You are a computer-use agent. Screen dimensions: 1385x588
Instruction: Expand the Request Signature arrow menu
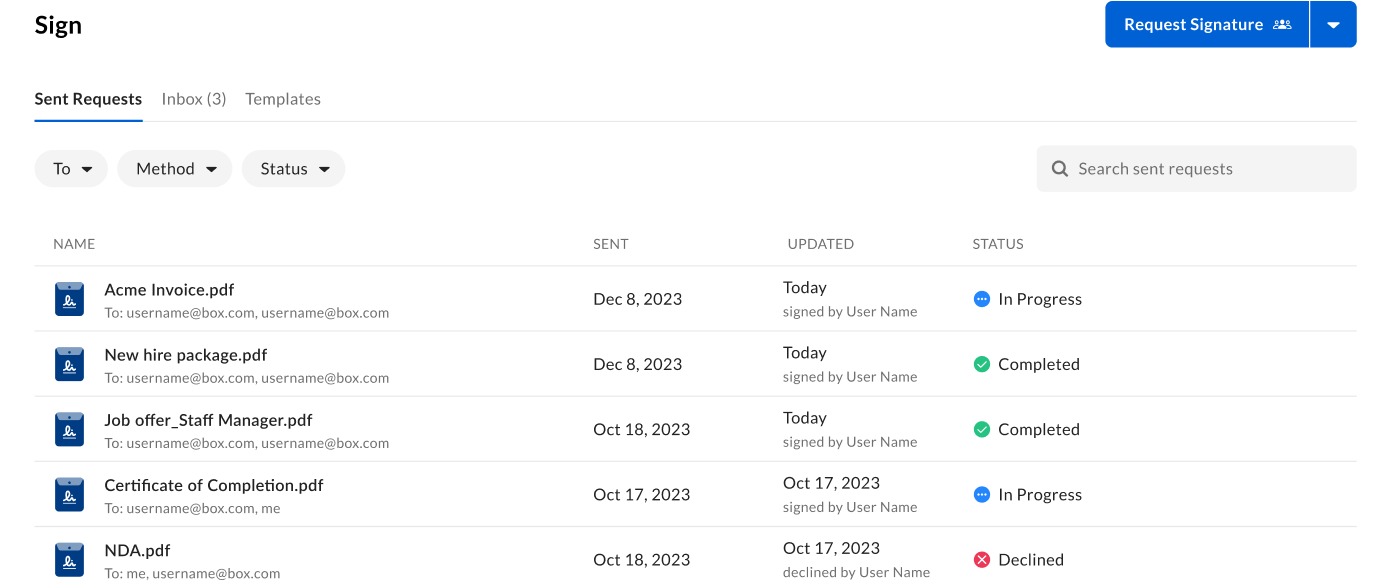point(1333,25)
